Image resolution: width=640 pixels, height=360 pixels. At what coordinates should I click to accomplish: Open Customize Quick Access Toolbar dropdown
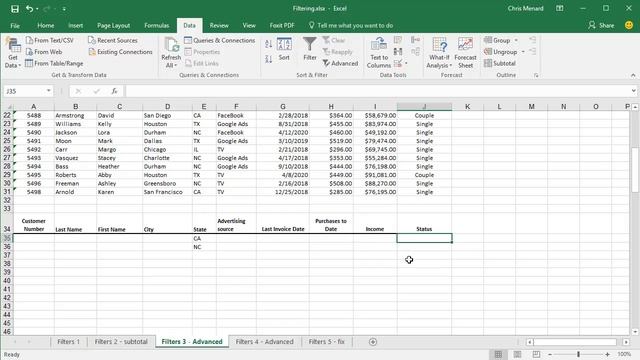click(x=64, y=9)
